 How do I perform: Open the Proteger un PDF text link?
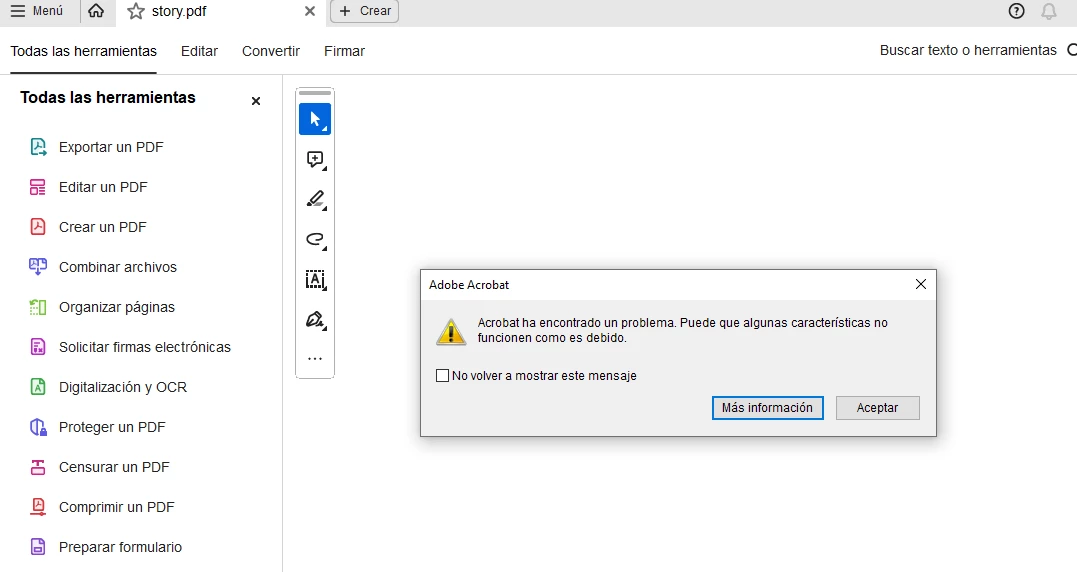point(112,427)
